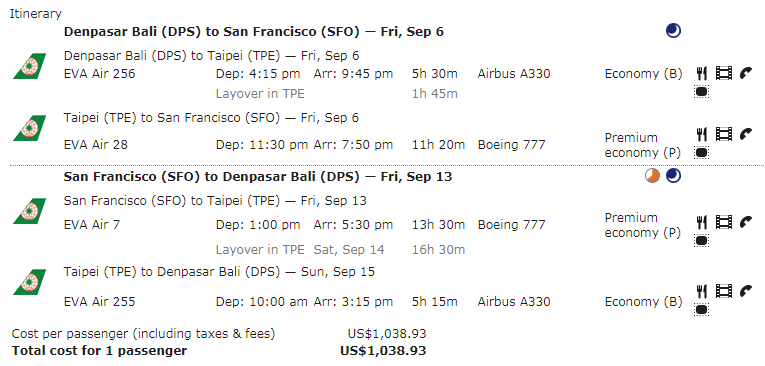Screen dimensions: 765x366
Task: Click the total cost US$1,038.93 in bold
Action: pos(383,350)
